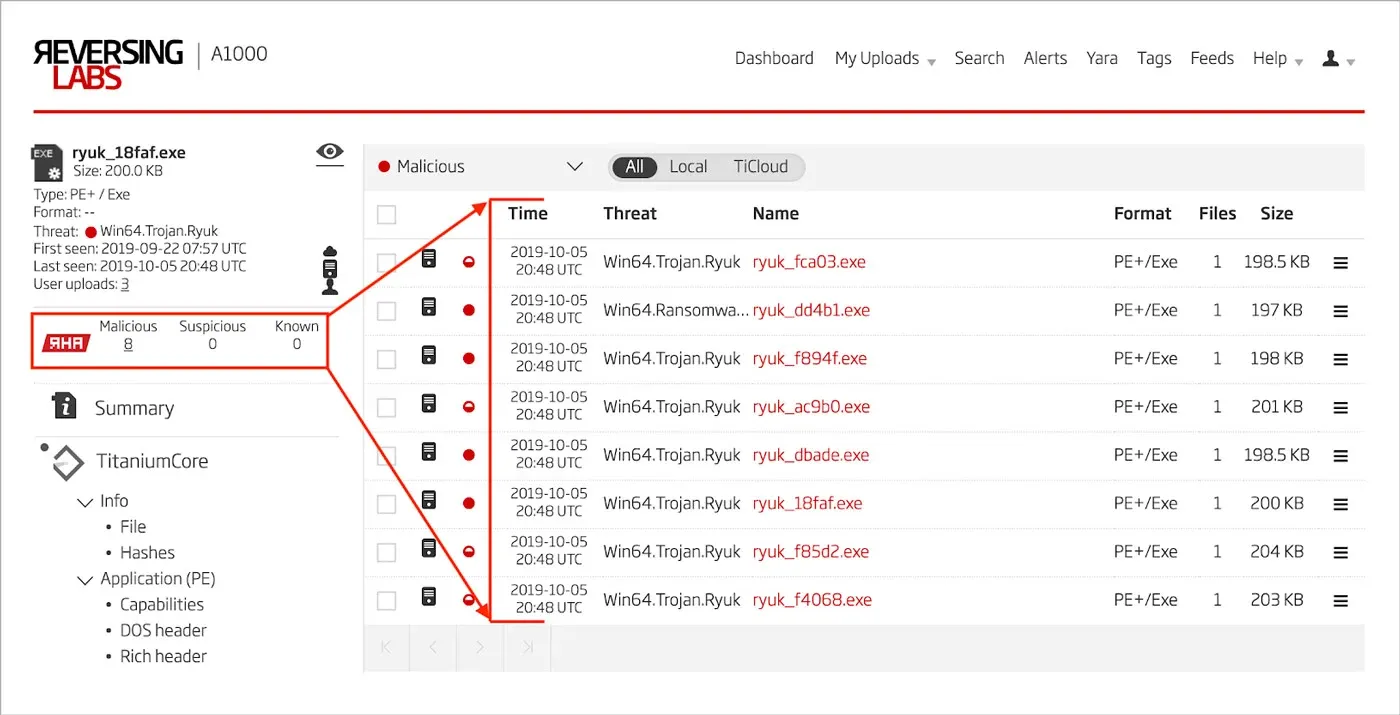Open the actions menu icon for ryuk_fca03.exe row
Image resolution: width=1400 pixels, height=715 pixels.
(x=1341, y=261)
